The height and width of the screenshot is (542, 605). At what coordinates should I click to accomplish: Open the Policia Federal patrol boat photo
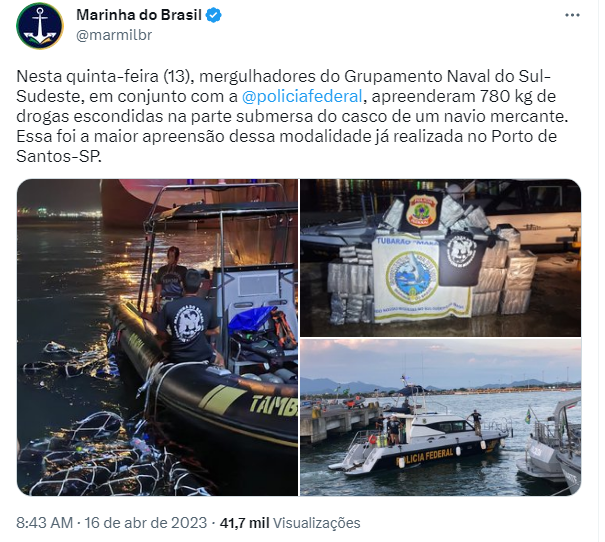click(x=441, y=417)
